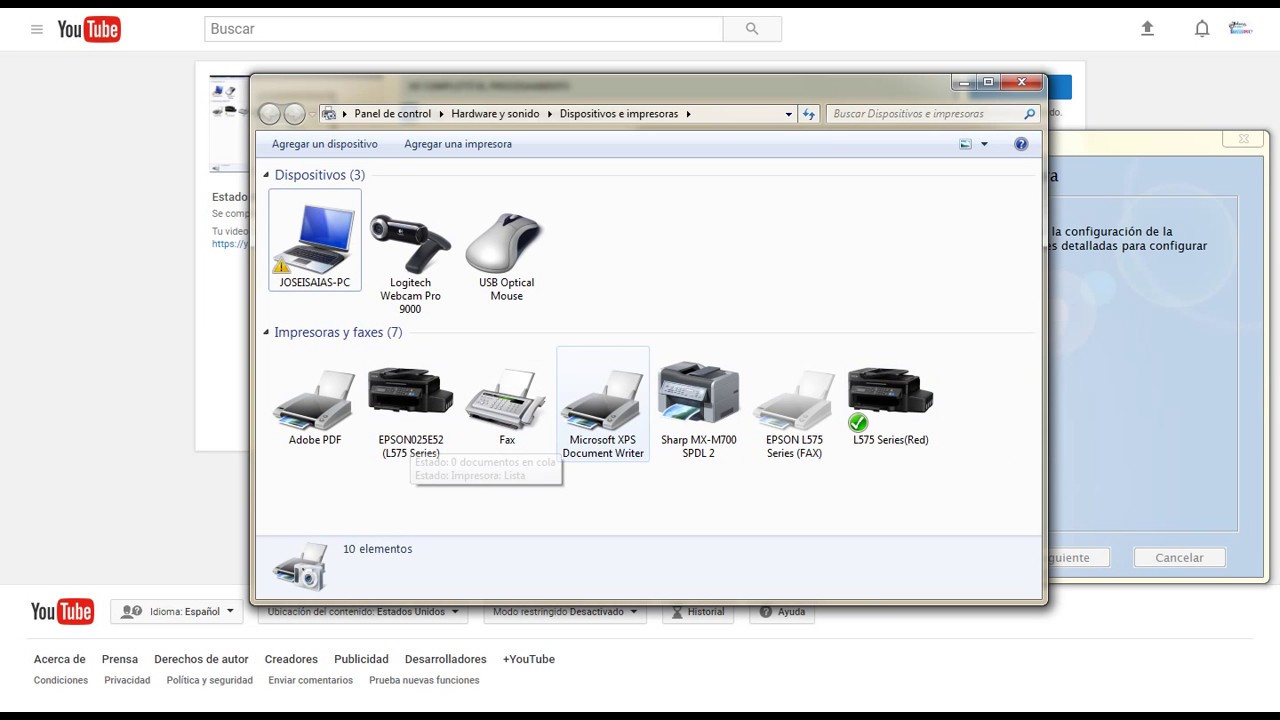Viewport: 1280px width, 720px height.
Task: Click the control panel icon in address bar
Action: click(x=328, y=114)
